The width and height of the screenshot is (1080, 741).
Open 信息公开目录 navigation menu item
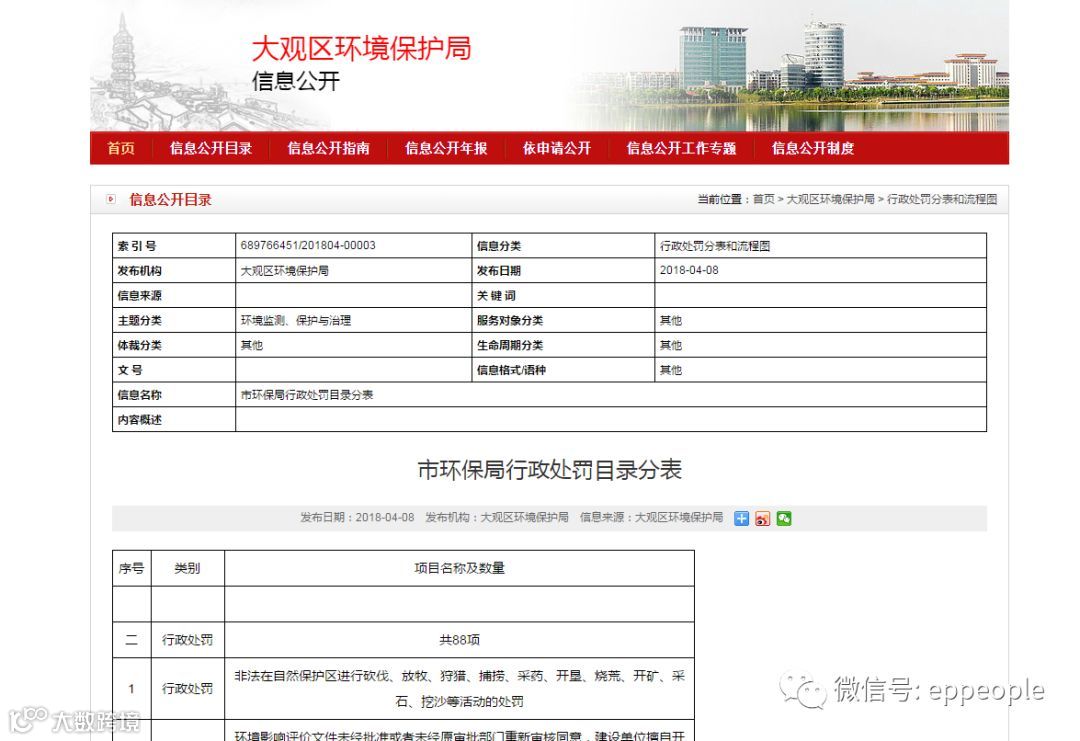pyautogui.click(x=211, y=148)
